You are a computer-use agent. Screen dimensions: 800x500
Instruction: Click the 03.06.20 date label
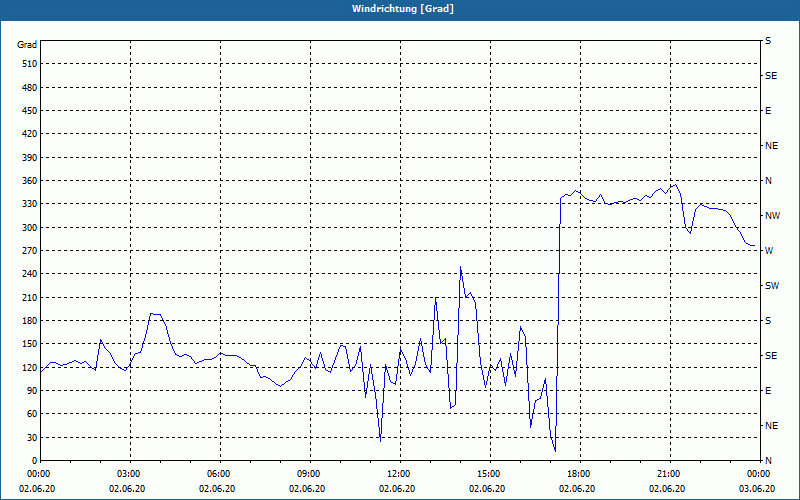coord(757,489)
